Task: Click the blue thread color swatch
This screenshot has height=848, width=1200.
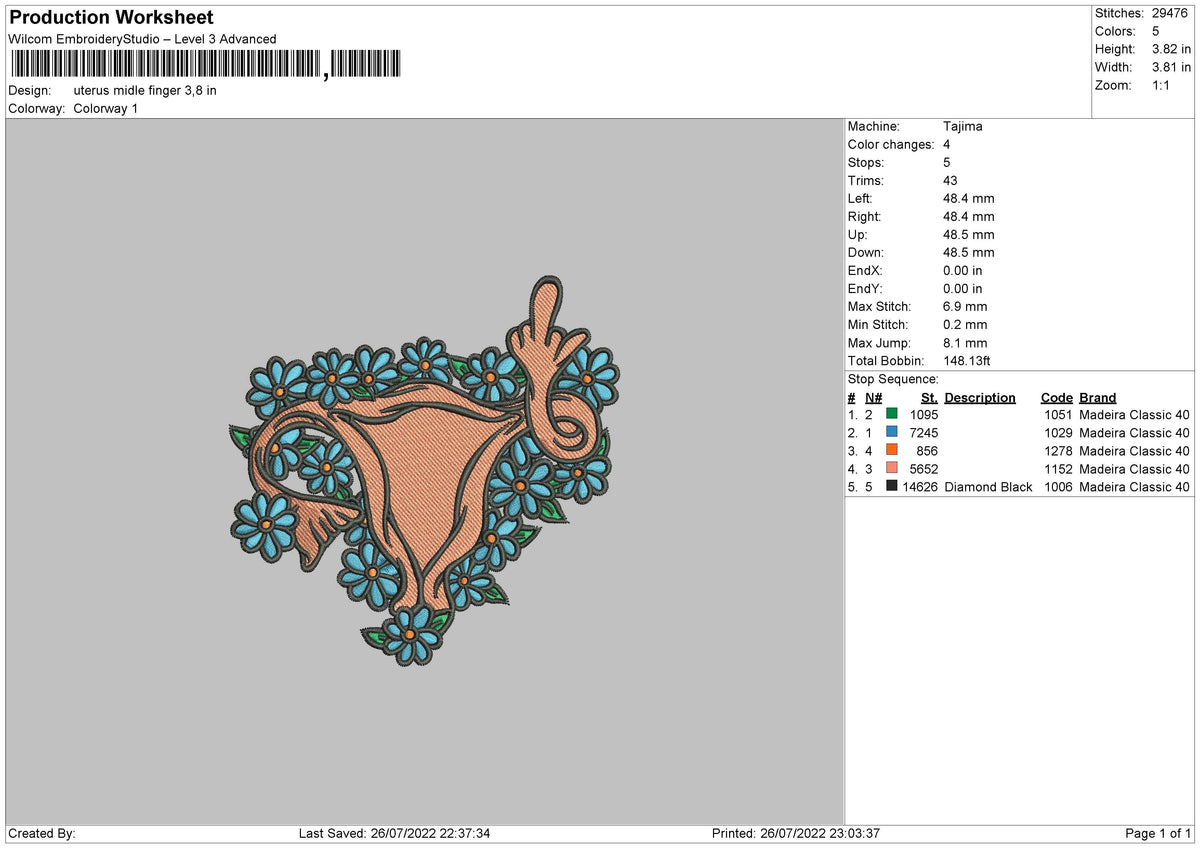Action: (891, 433)
